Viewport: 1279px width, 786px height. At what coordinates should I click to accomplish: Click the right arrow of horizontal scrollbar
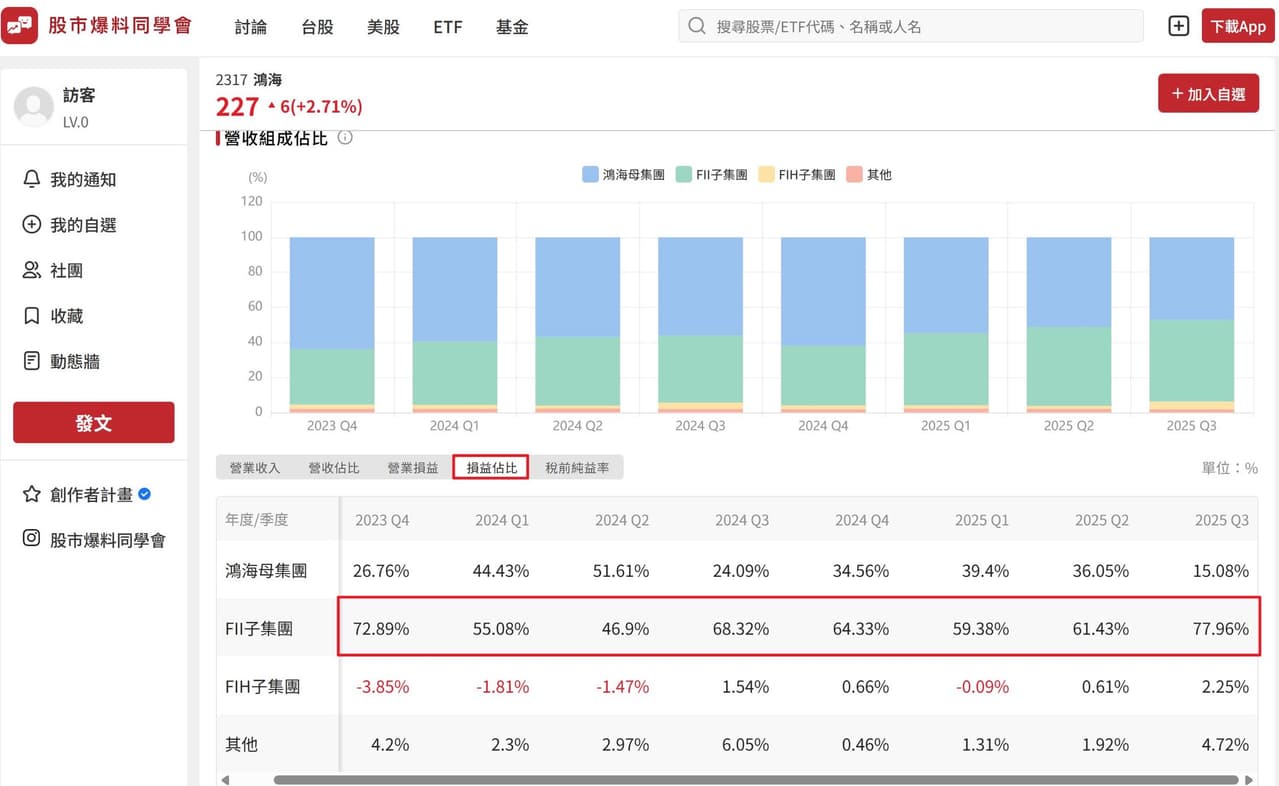click(x=1248, y=779)
